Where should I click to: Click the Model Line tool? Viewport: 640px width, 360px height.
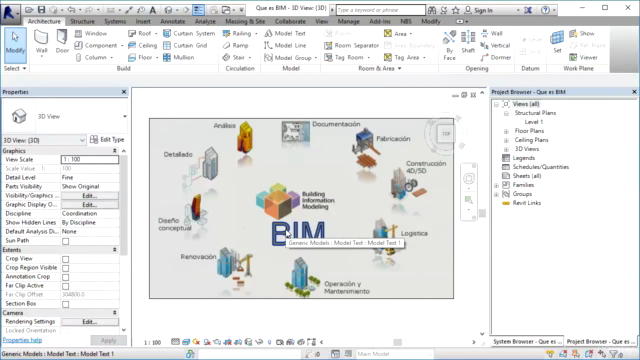pyautogui.click(x=285, y=45)
